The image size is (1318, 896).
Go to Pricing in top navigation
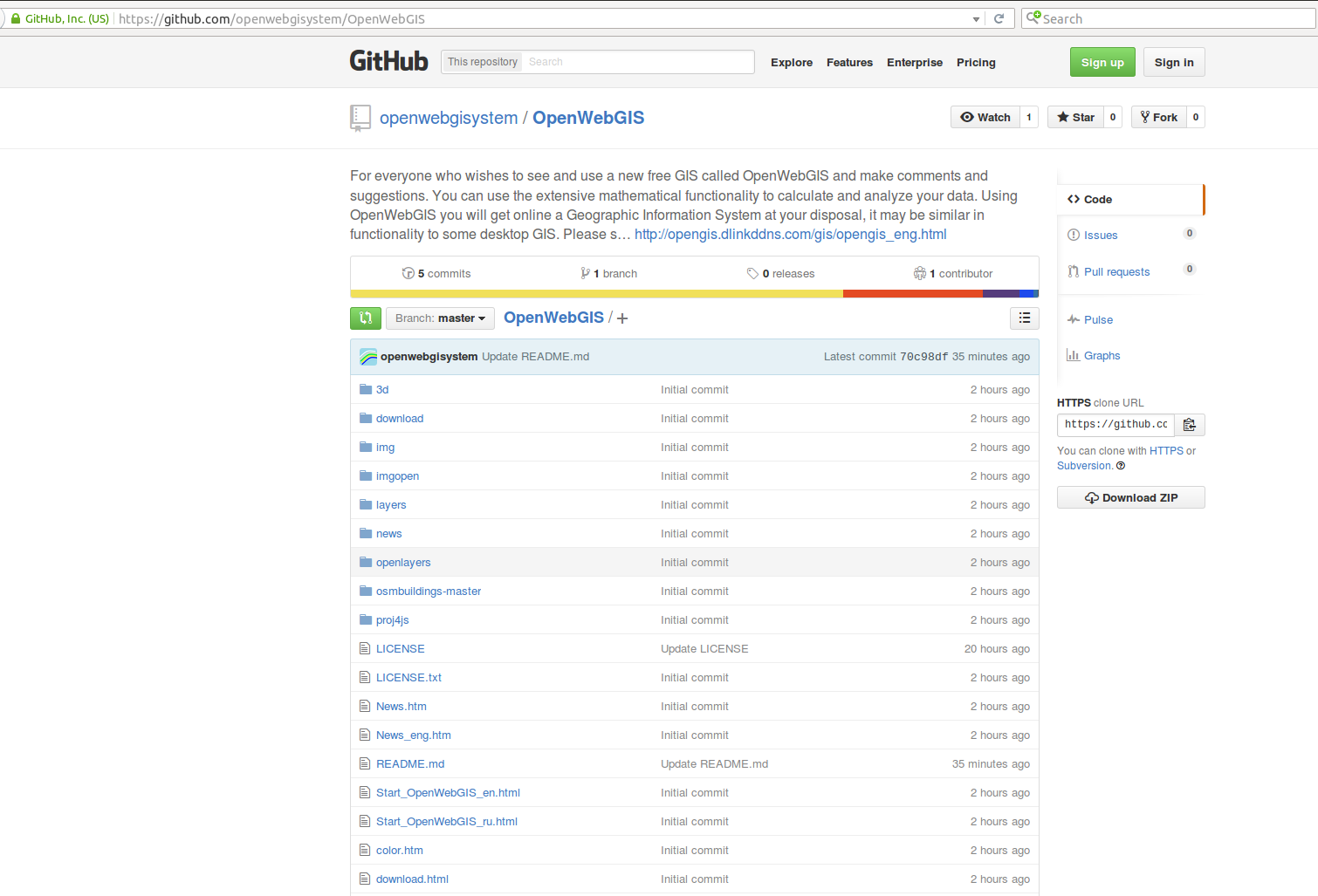click(976, 63)
